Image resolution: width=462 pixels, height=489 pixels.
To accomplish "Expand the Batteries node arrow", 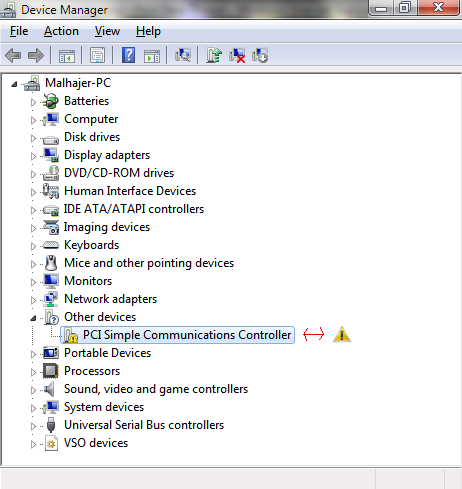I will 33,102.
